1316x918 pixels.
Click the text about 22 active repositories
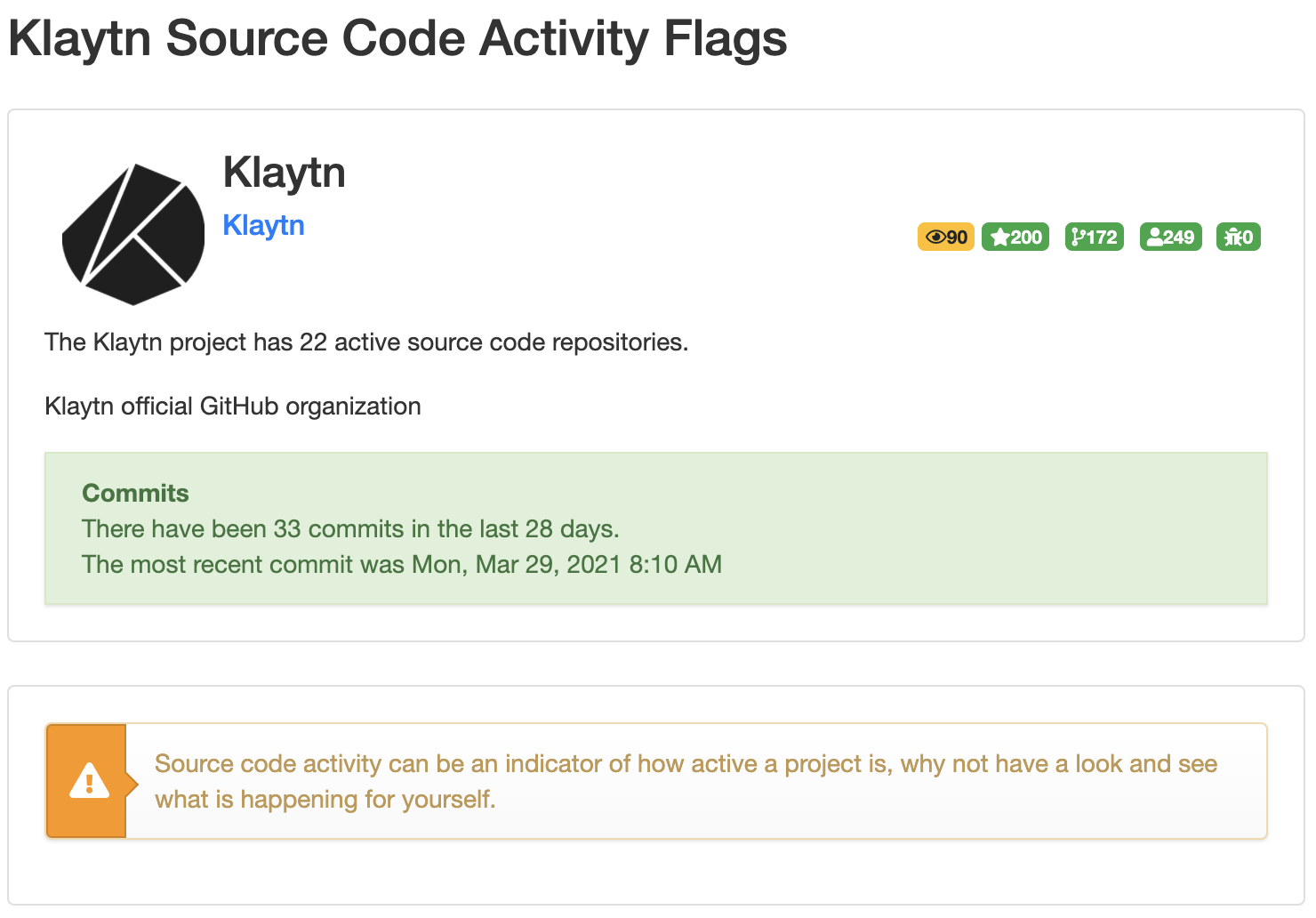366,342
